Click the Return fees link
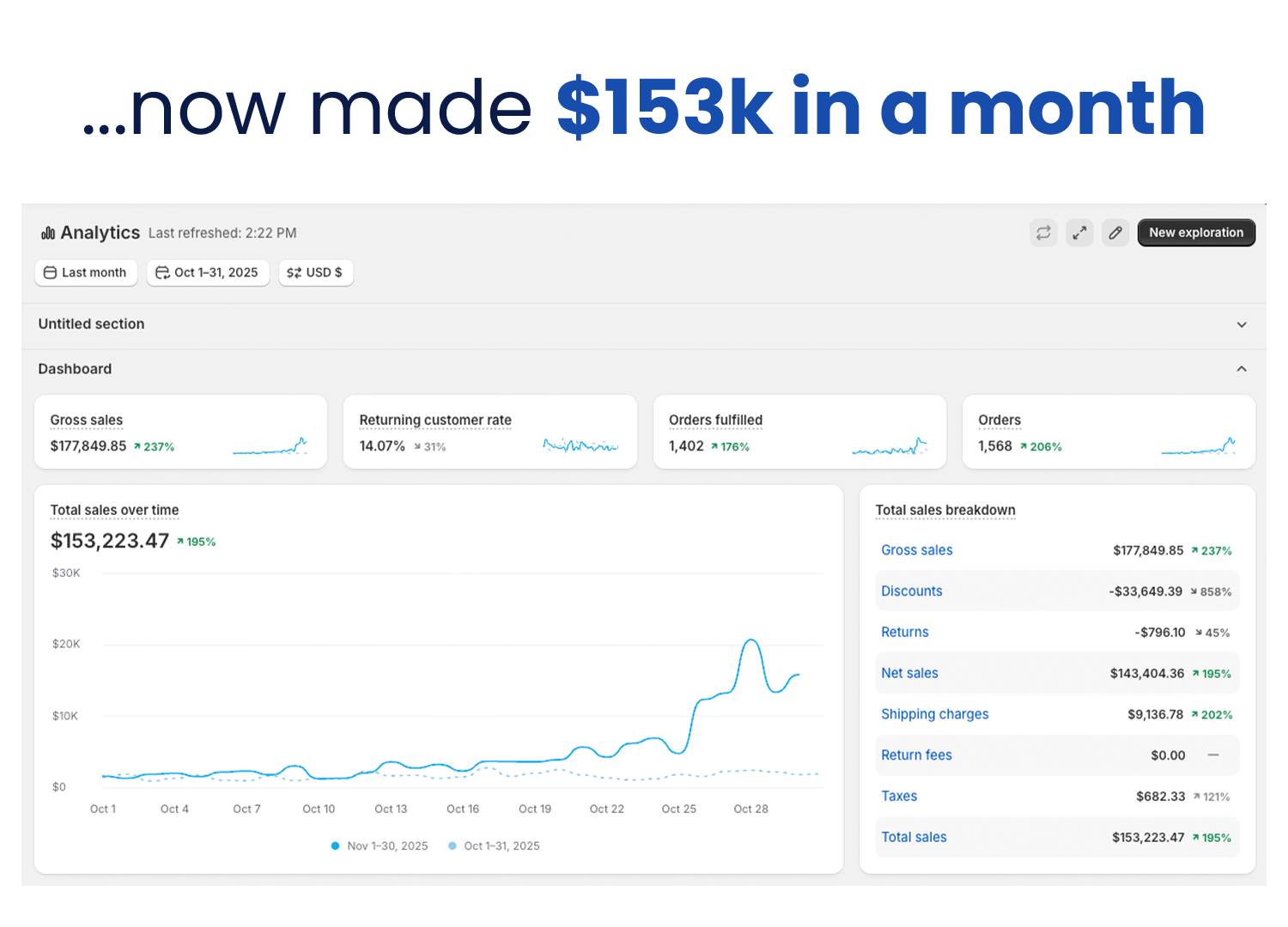Image resolution: width=1288 pixels, height=927 pixels. tap(917, 755)
